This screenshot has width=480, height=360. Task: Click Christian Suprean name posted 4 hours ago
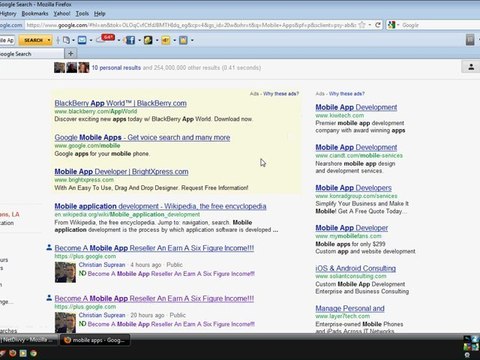pyautogui.click(x=102, y=265)
